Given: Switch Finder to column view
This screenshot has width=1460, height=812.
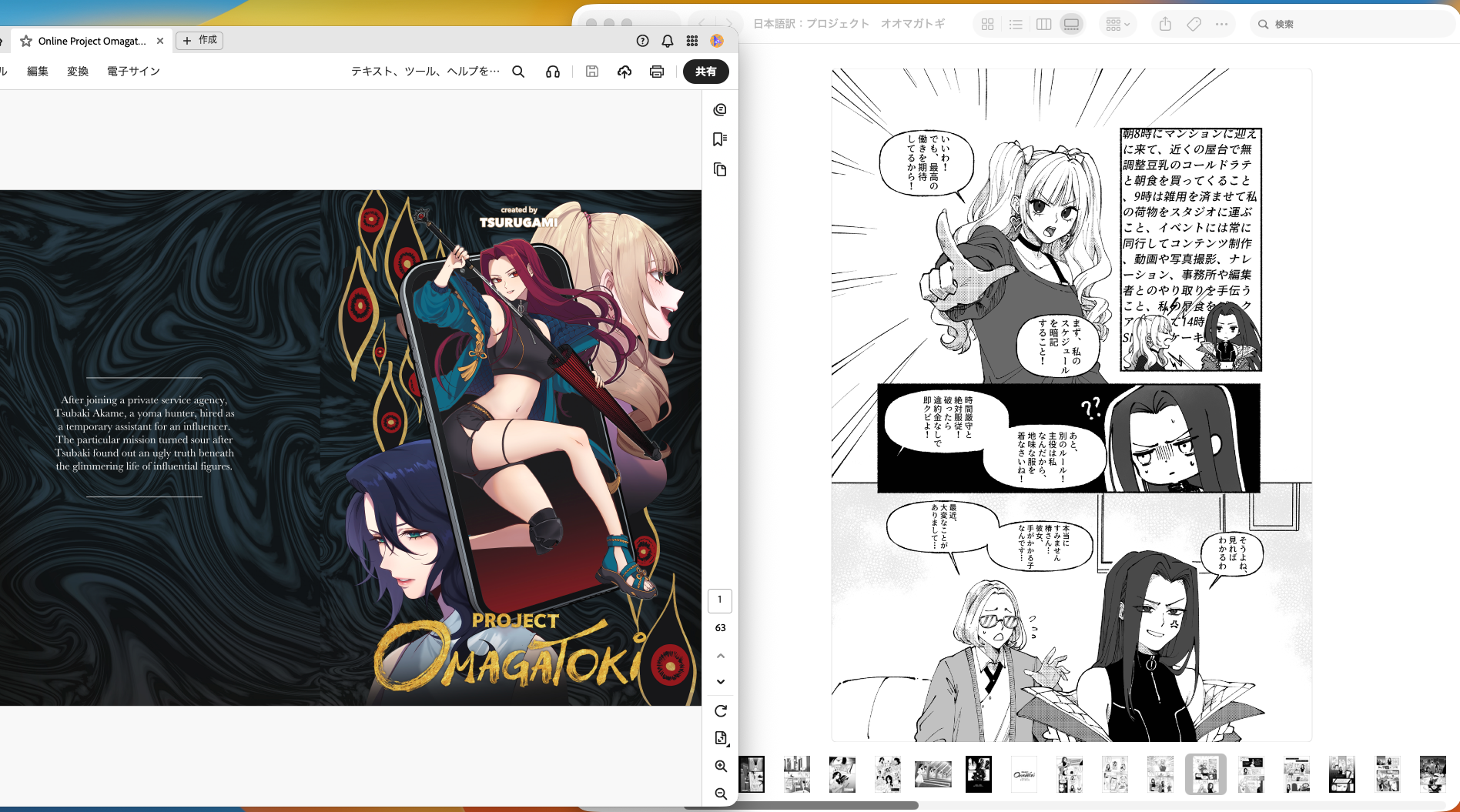Looking at the screenshot, I should click(x=1043, y=25).
